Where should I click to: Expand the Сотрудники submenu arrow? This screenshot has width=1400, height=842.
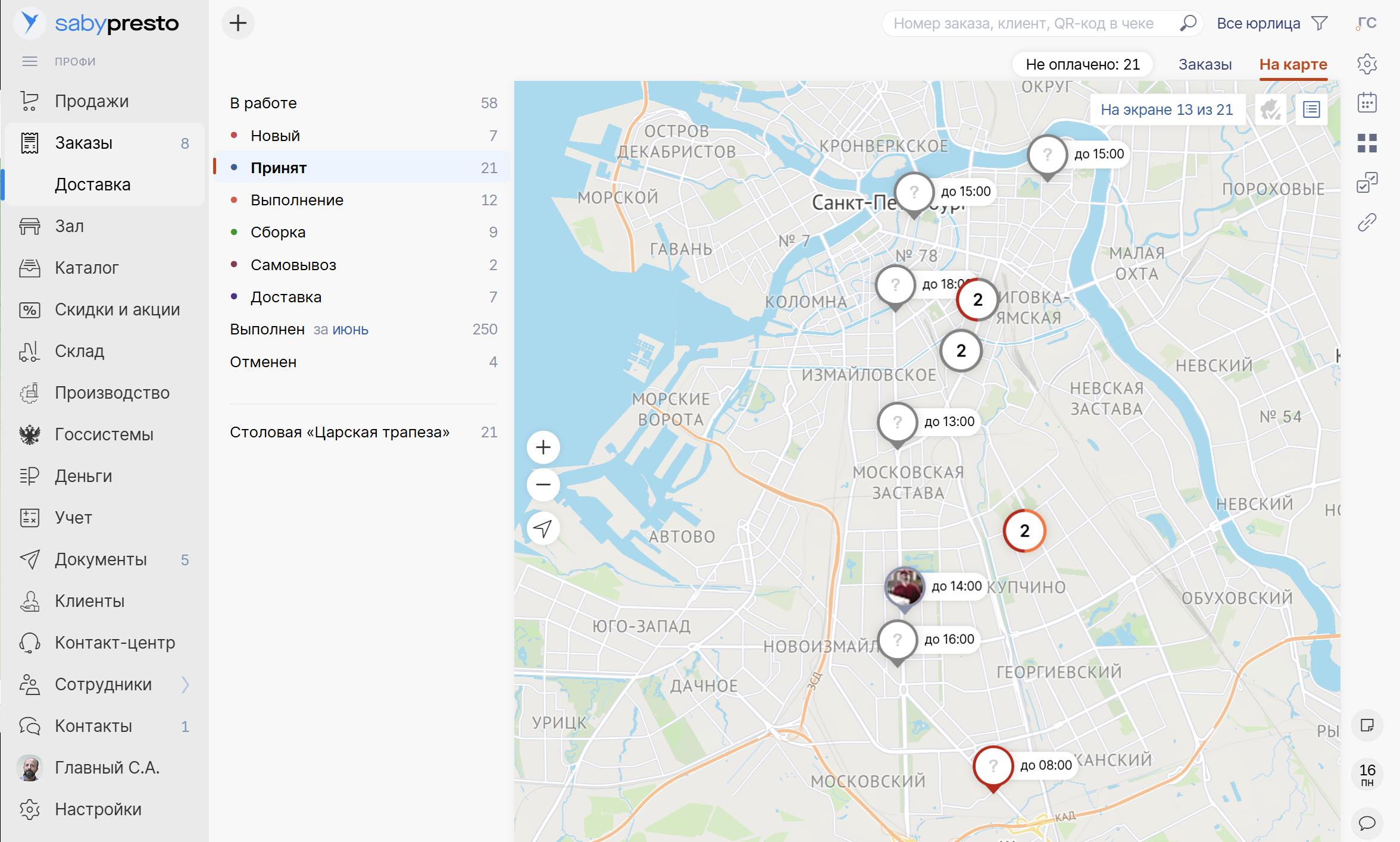tap(185, 684)
